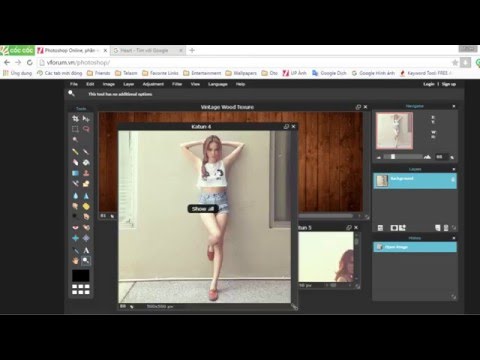Select the Pencil tool
This screenshot has height=360, width=480.
[75, 152]
